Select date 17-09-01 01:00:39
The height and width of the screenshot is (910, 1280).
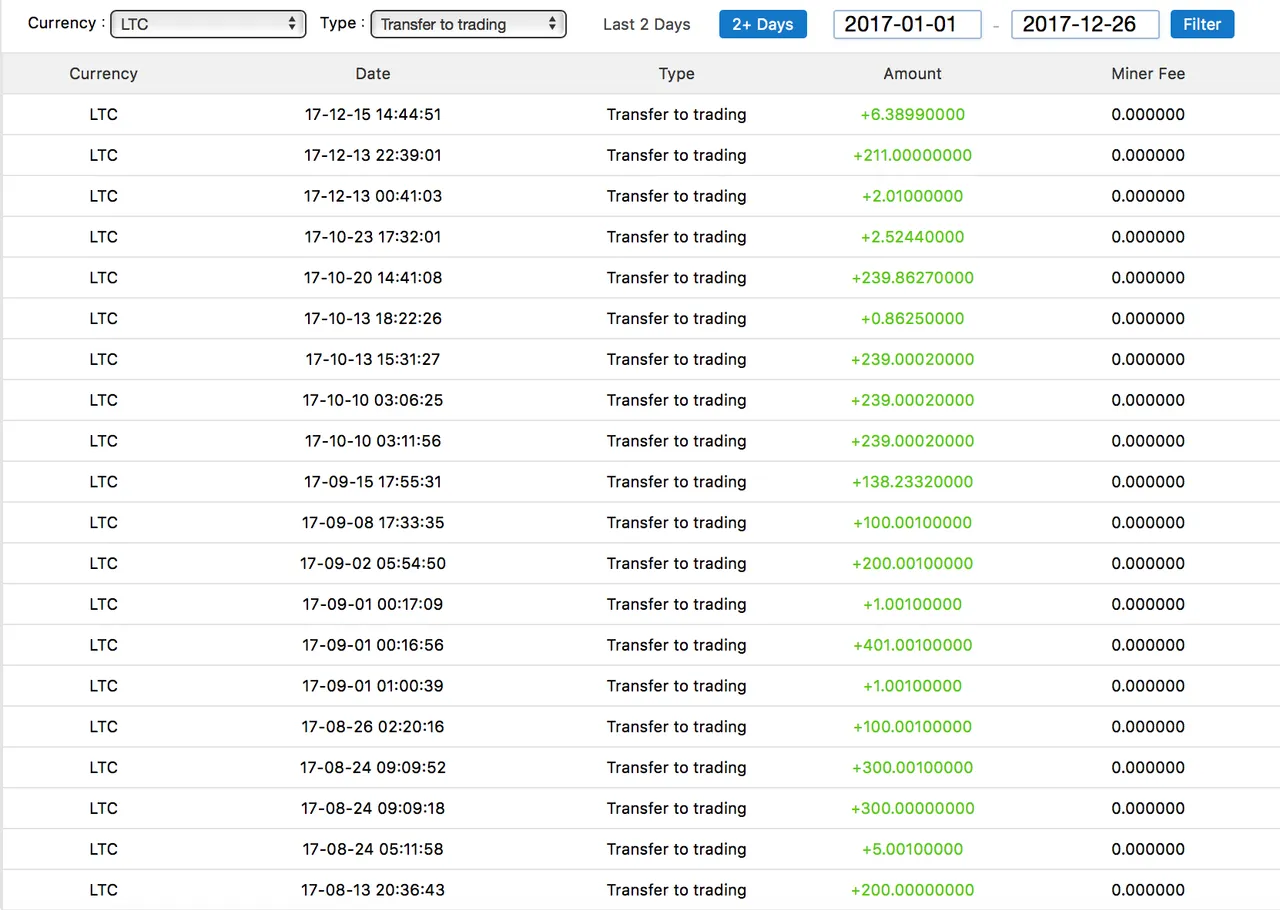(x=373, y=686)
